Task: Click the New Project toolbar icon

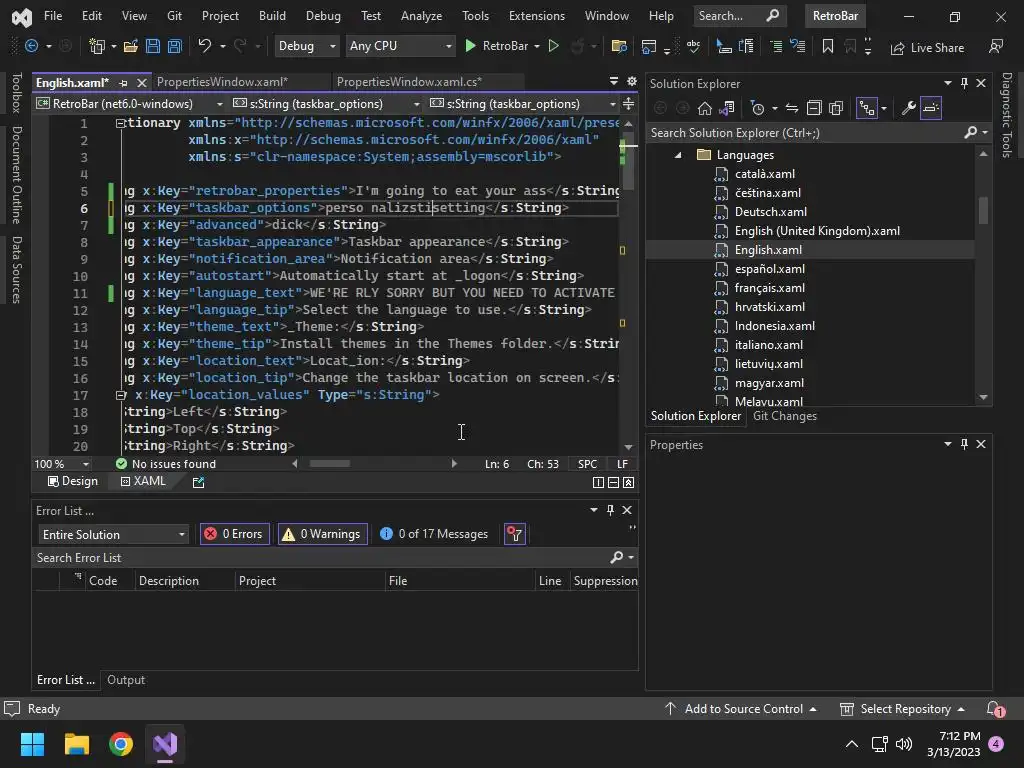Action: tap(97, 46)
